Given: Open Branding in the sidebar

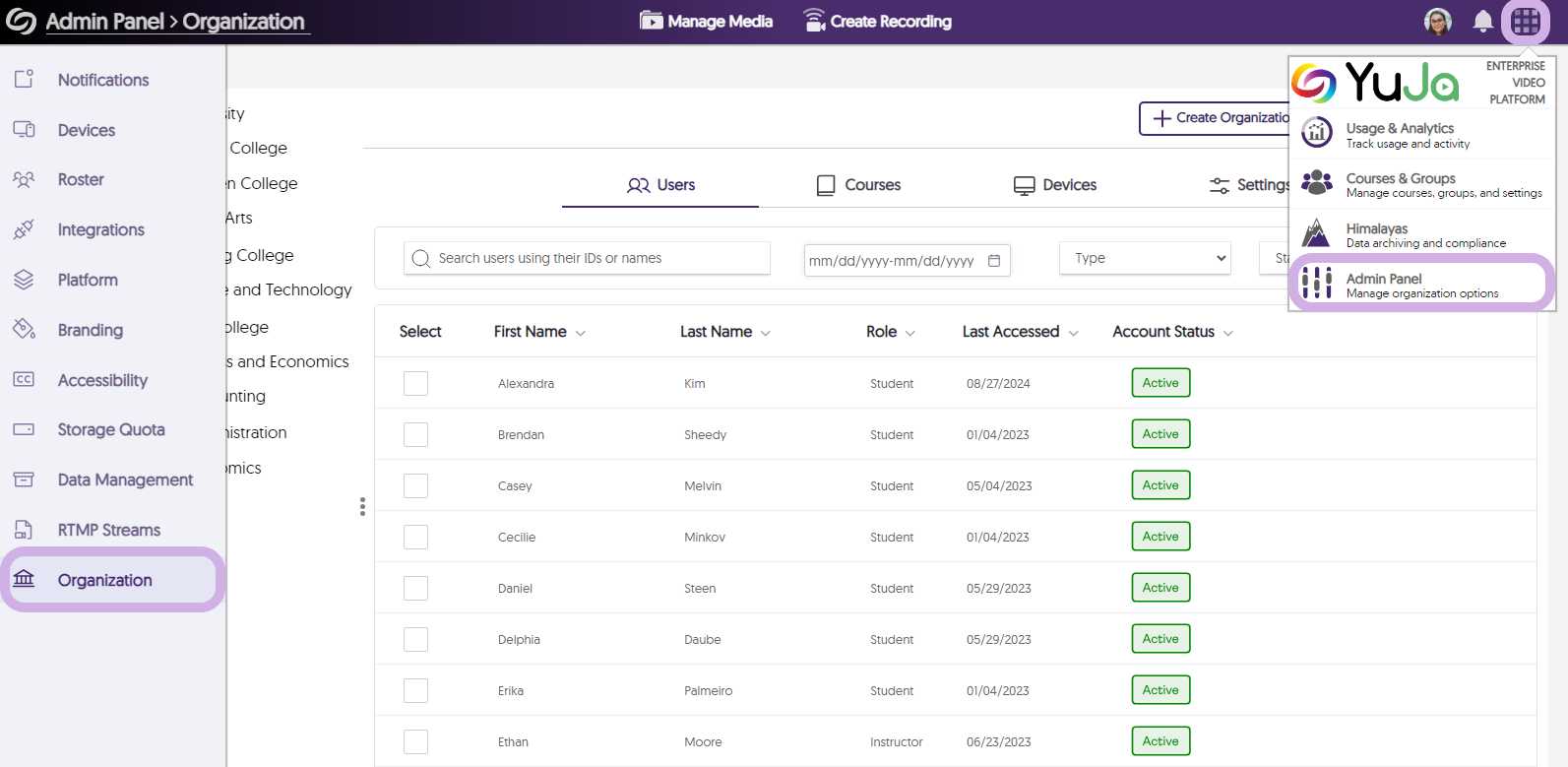Looking at the screenshot, I should 90,330.
